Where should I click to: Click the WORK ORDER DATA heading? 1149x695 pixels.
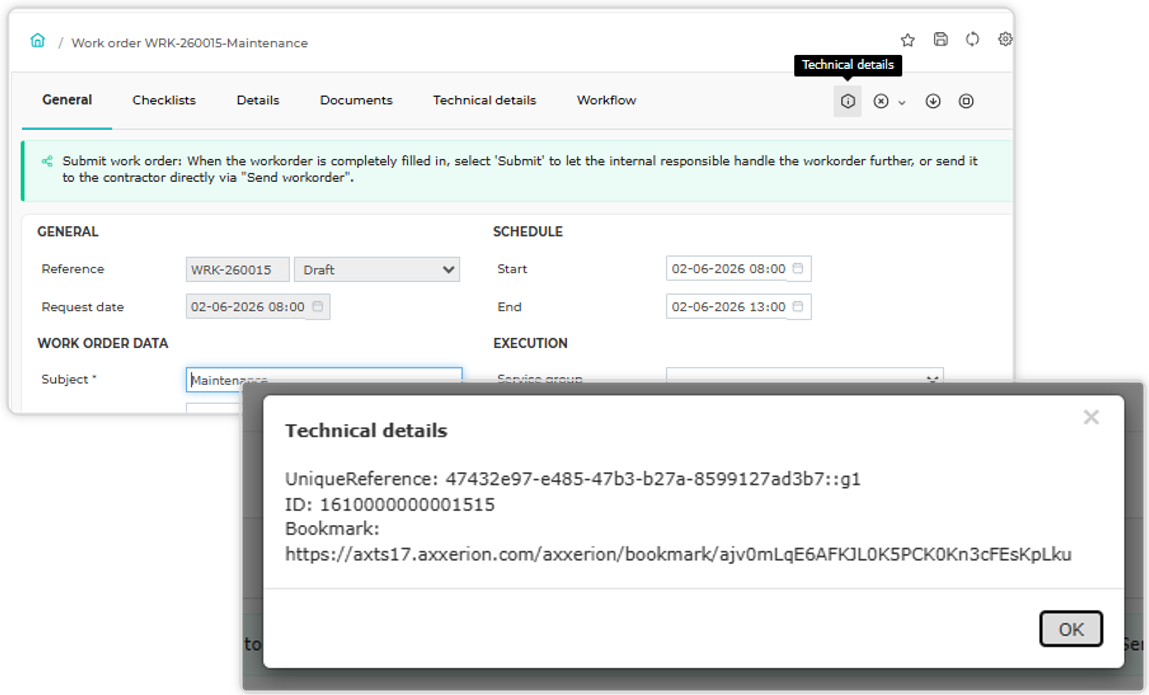coord(103,343)
